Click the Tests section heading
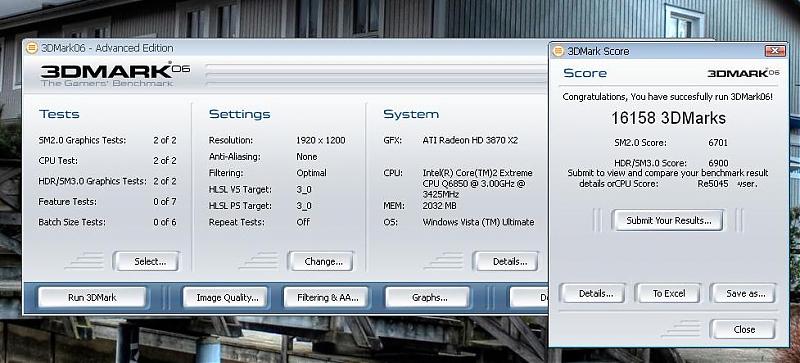800x363 pixels. pos(59,114)
